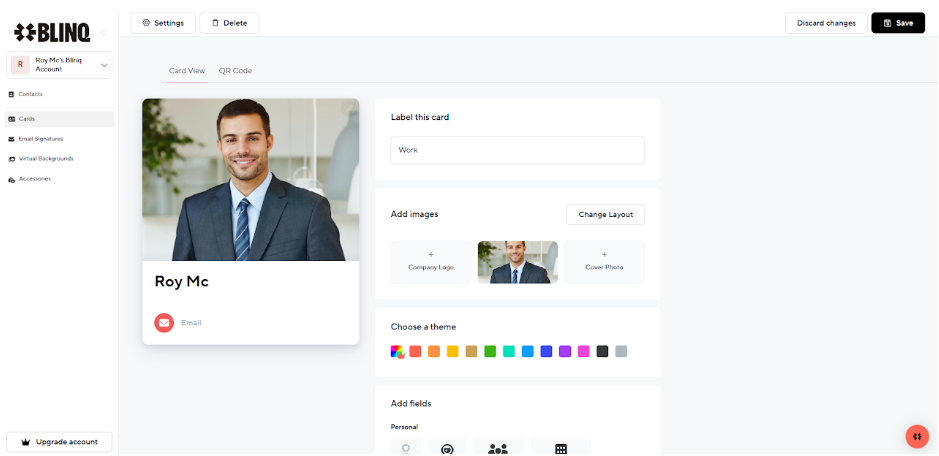
Task: Collapse the sidebar with double chevron
Action: click(104, 32)
